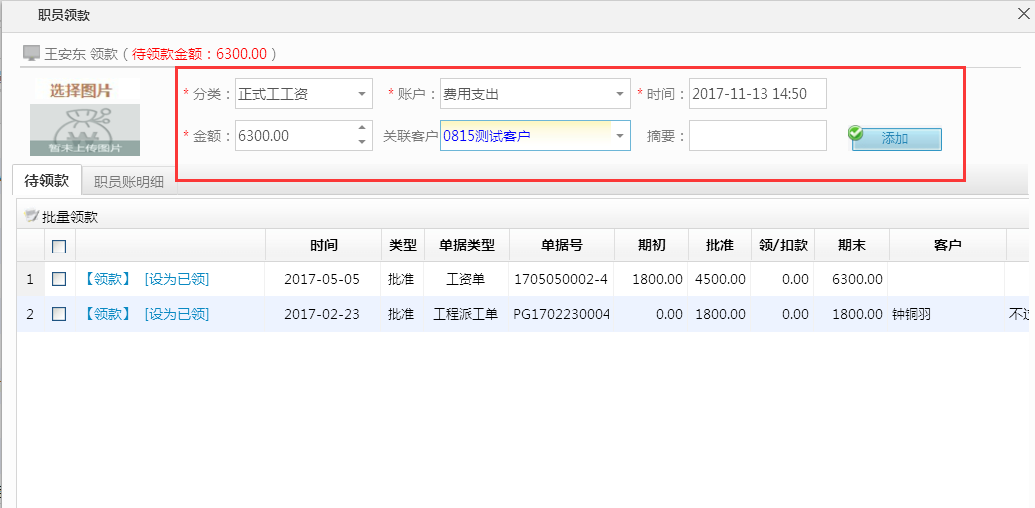Increase 金额 with the spinner up arrow

click(x=361, y=128)
